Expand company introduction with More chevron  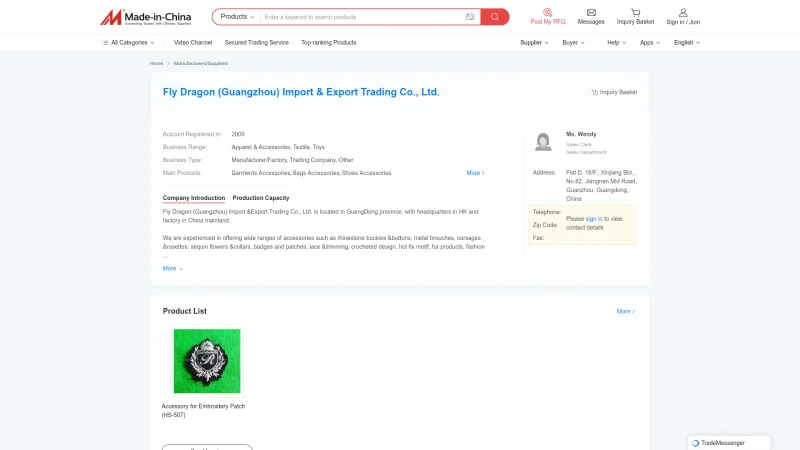pos(173,268)
